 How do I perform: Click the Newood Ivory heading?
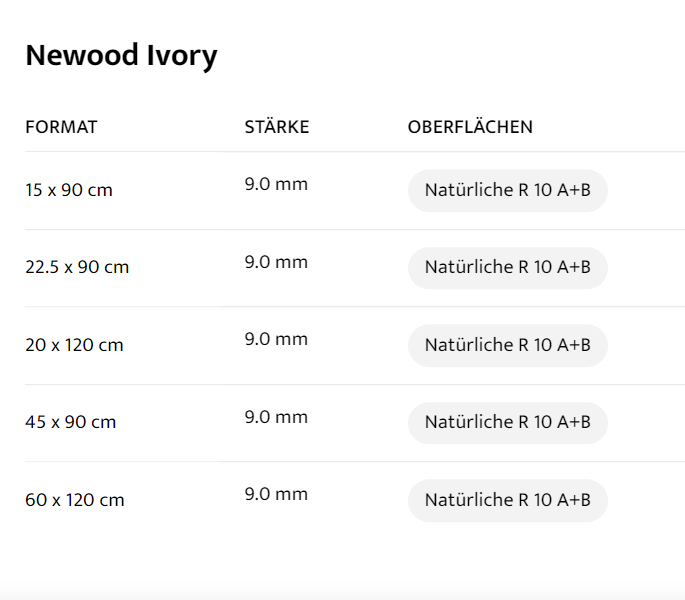click(121, 55)
